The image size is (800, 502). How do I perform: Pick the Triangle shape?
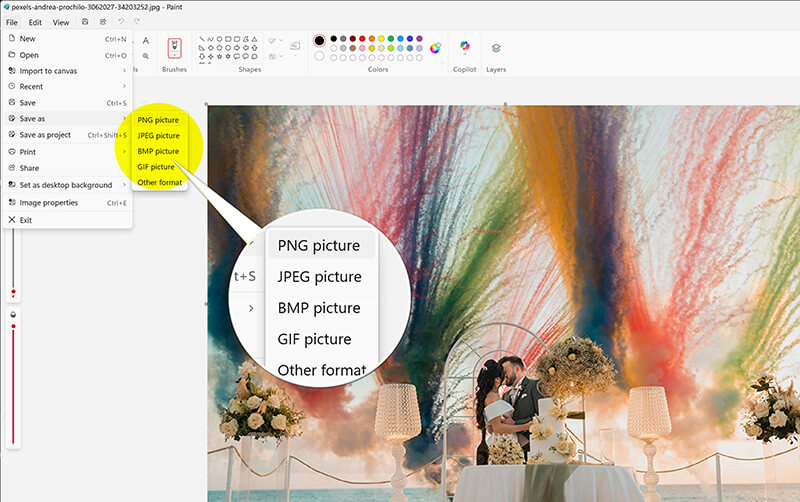click(255, 39)
